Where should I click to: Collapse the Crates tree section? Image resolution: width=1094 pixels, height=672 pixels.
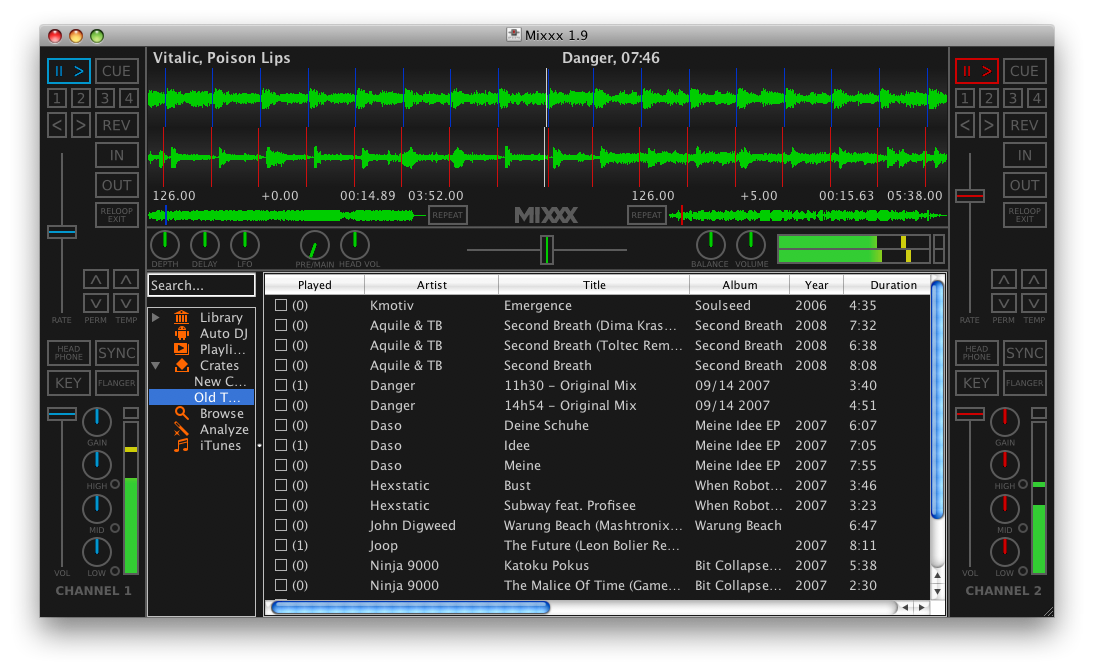pyautogui.click(x=155, y=366)
